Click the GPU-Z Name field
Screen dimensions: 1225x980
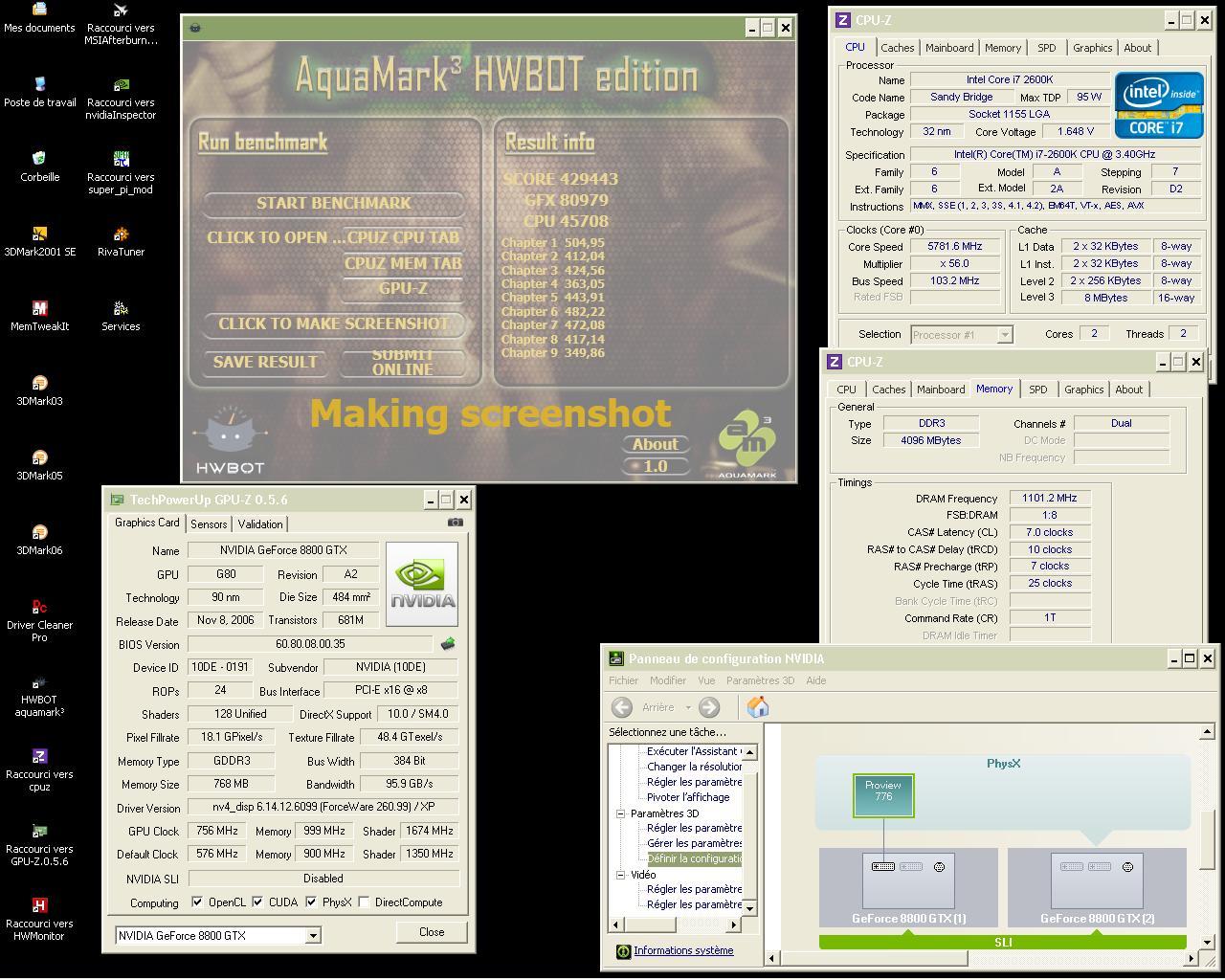point(284,550)
